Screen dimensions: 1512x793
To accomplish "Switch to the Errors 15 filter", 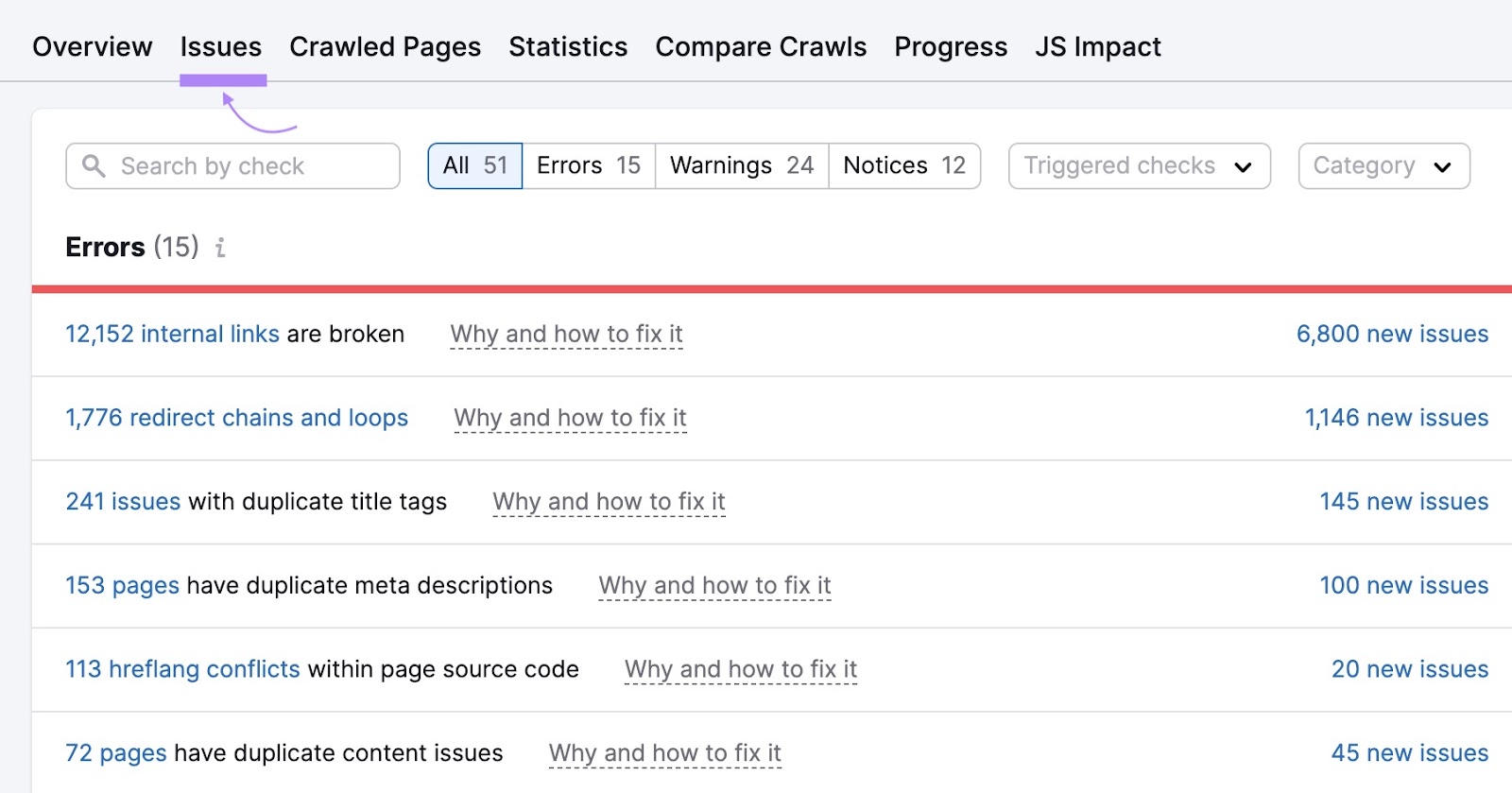I will (x=587, y=164).
